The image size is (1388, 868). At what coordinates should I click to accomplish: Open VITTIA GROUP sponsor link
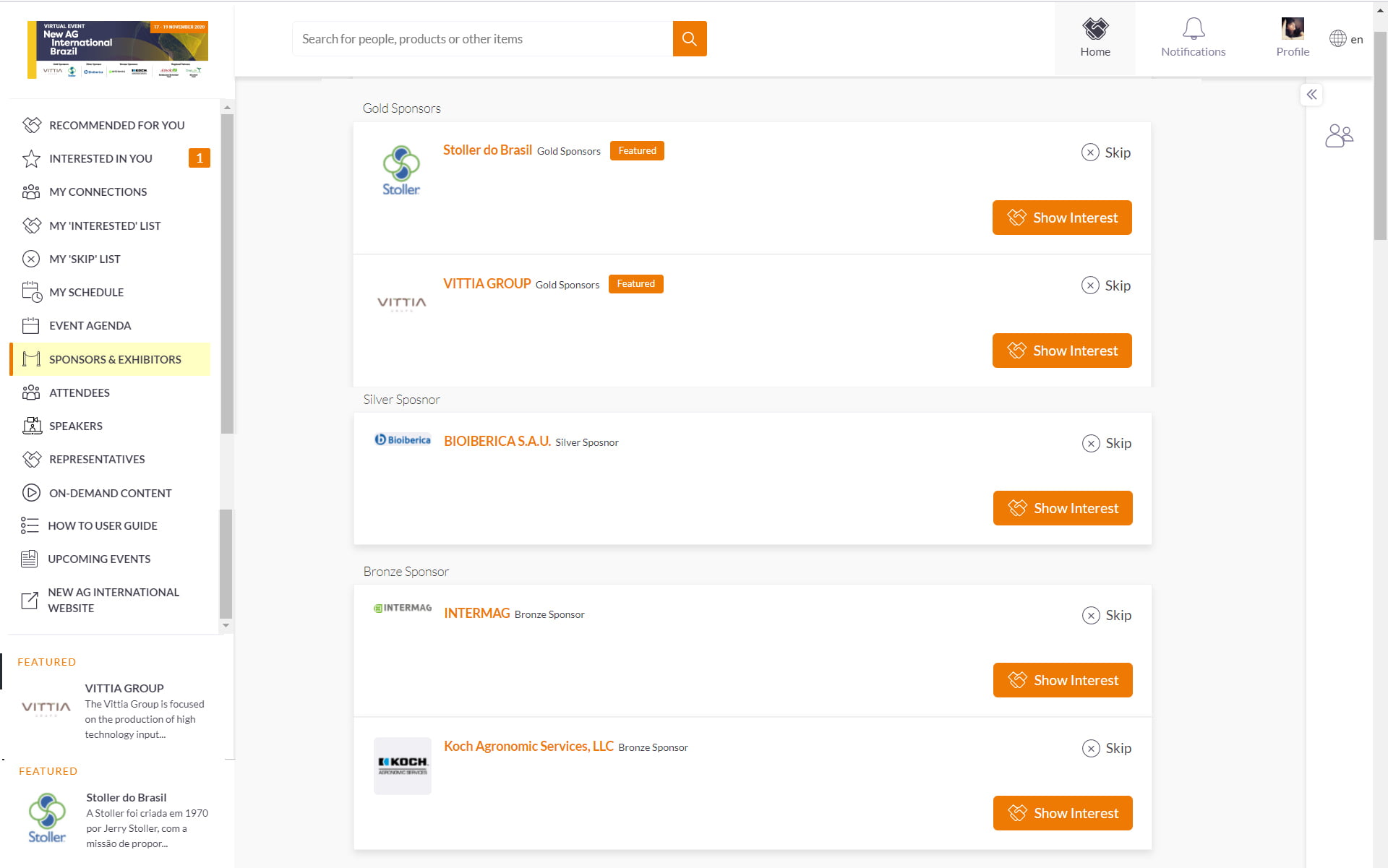487,283
